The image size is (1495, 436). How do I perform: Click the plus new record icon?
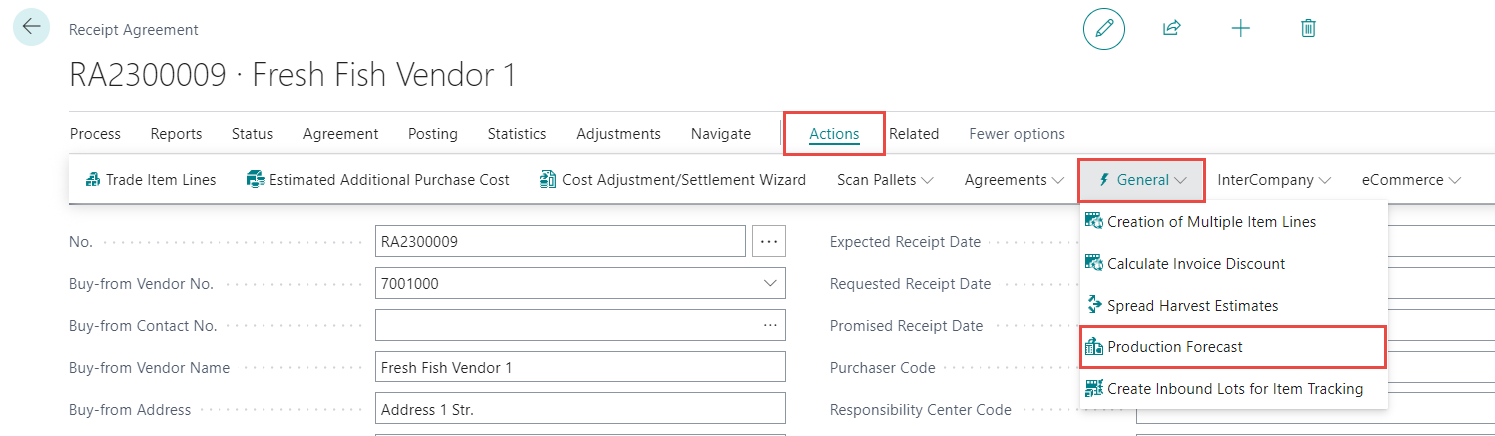tap(1240, 29)
